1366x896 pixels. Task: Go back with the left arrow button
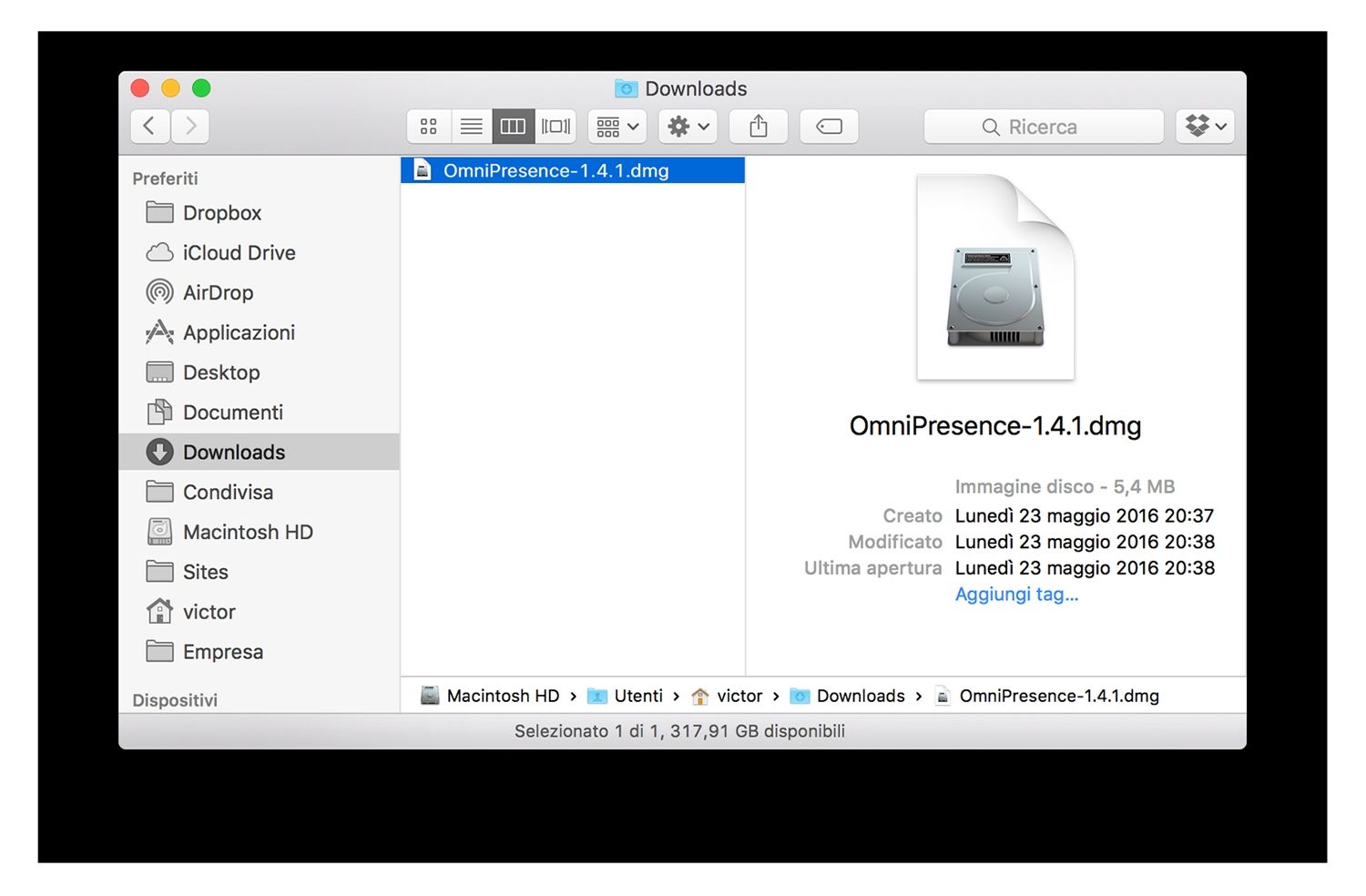coord(150,127)
